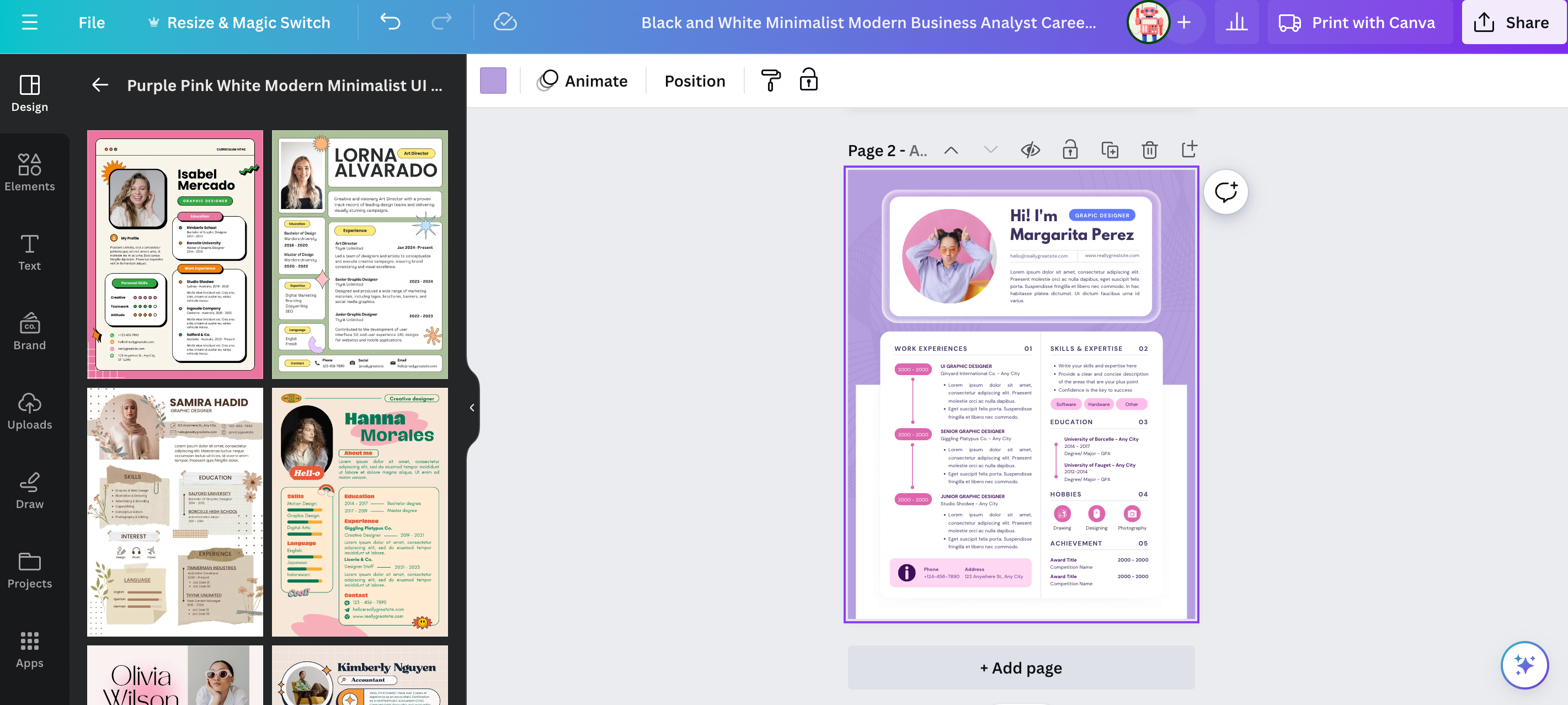
Task: Open the Apps tab
Action: click(30, 650)
